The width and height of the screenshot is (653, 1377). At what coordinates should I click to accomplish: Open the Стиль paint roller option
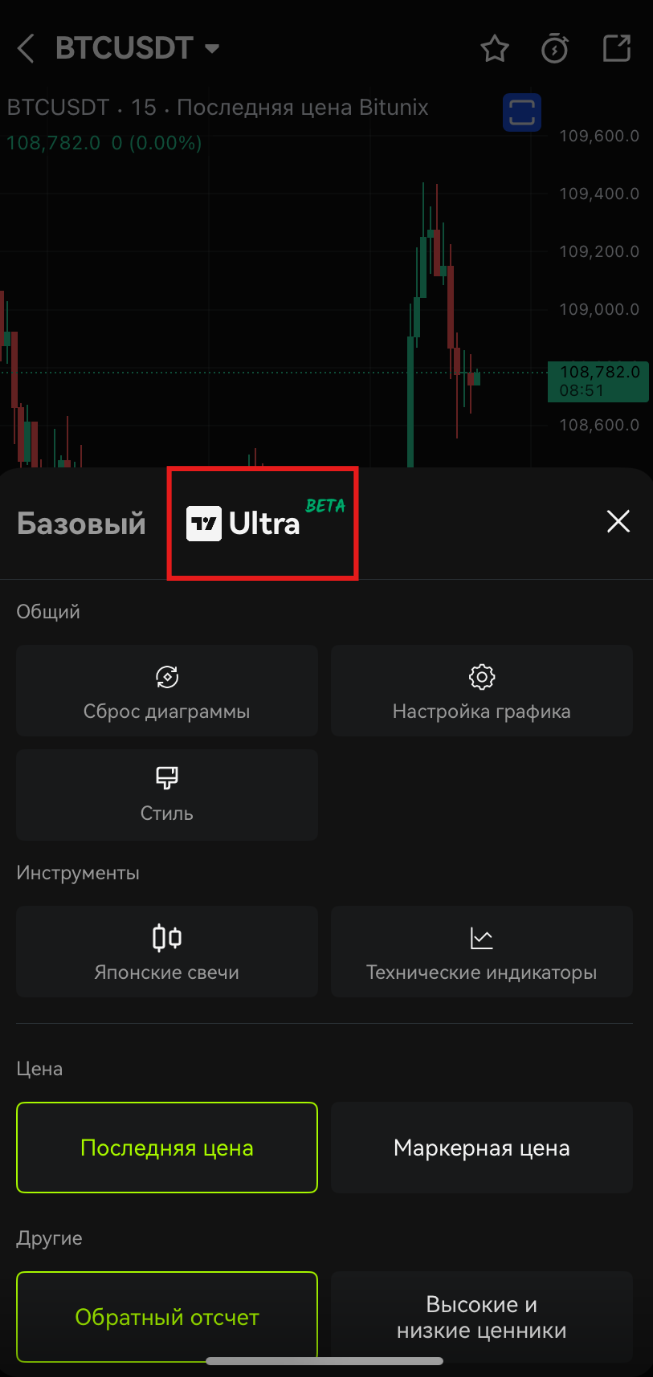pos(167,795)
